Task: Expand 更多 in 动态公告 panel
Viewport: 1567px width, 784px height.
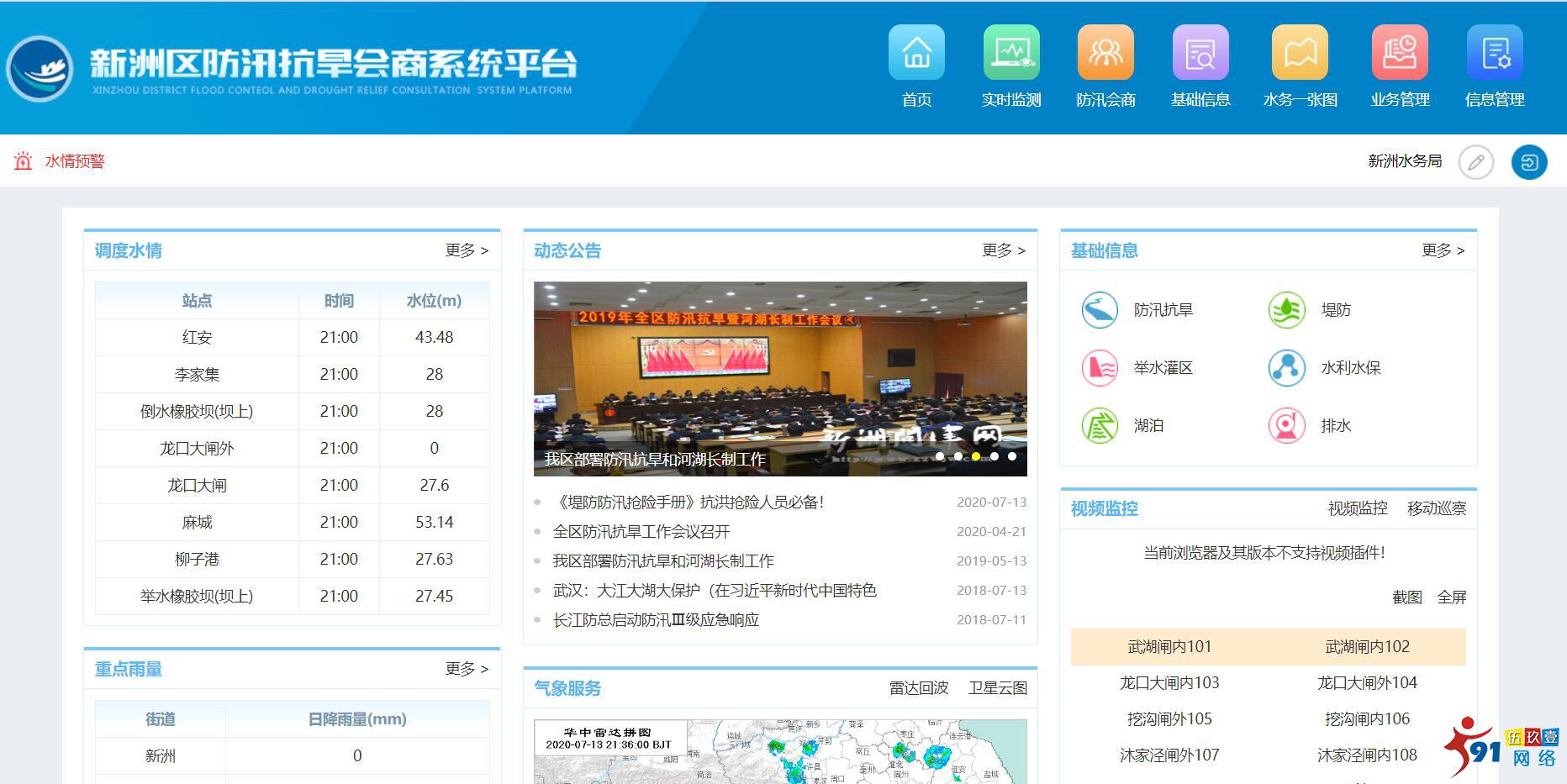Action: coord(1003,250)
